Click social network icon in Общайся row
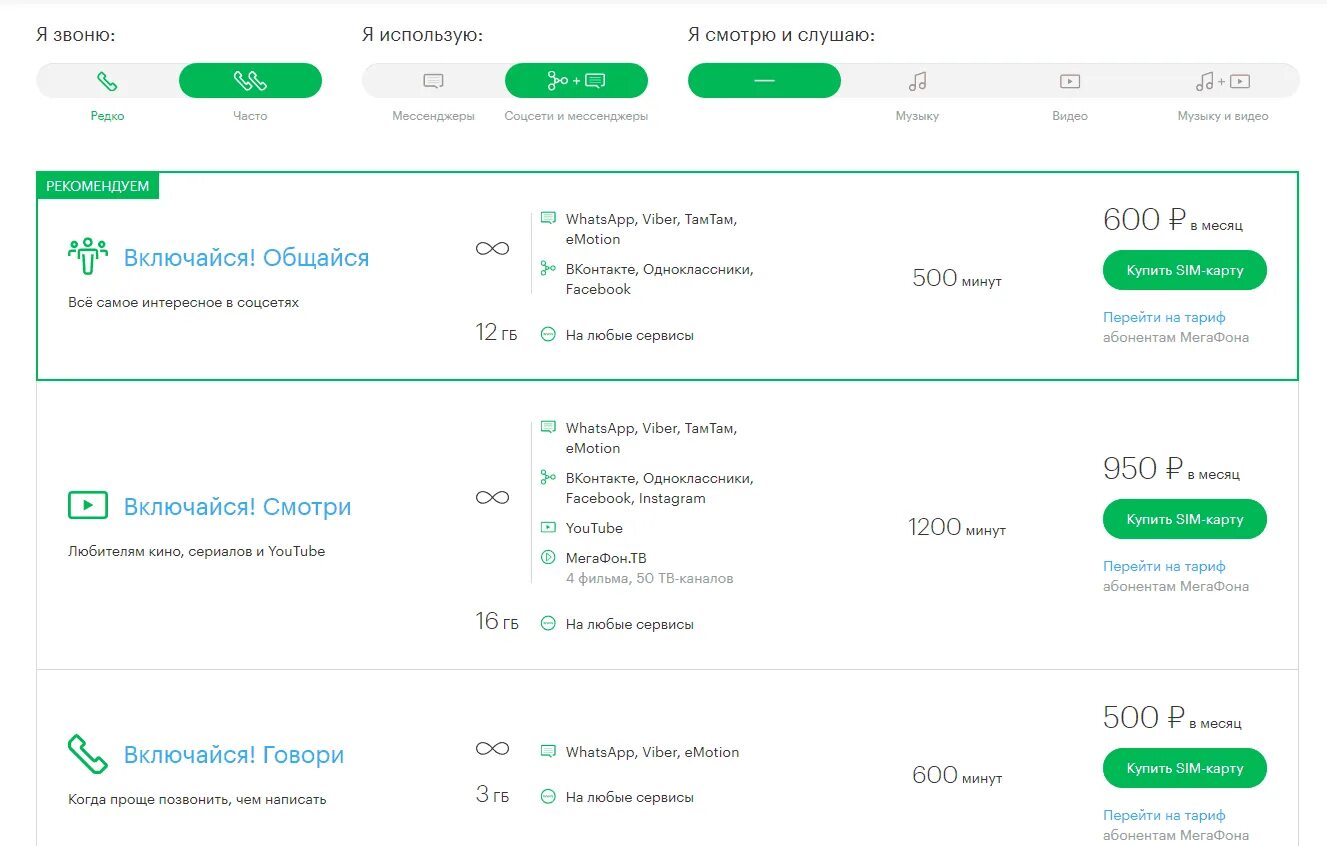This screenshot has width=1327, height=846. pyautogui.click(x=548, y=268)
